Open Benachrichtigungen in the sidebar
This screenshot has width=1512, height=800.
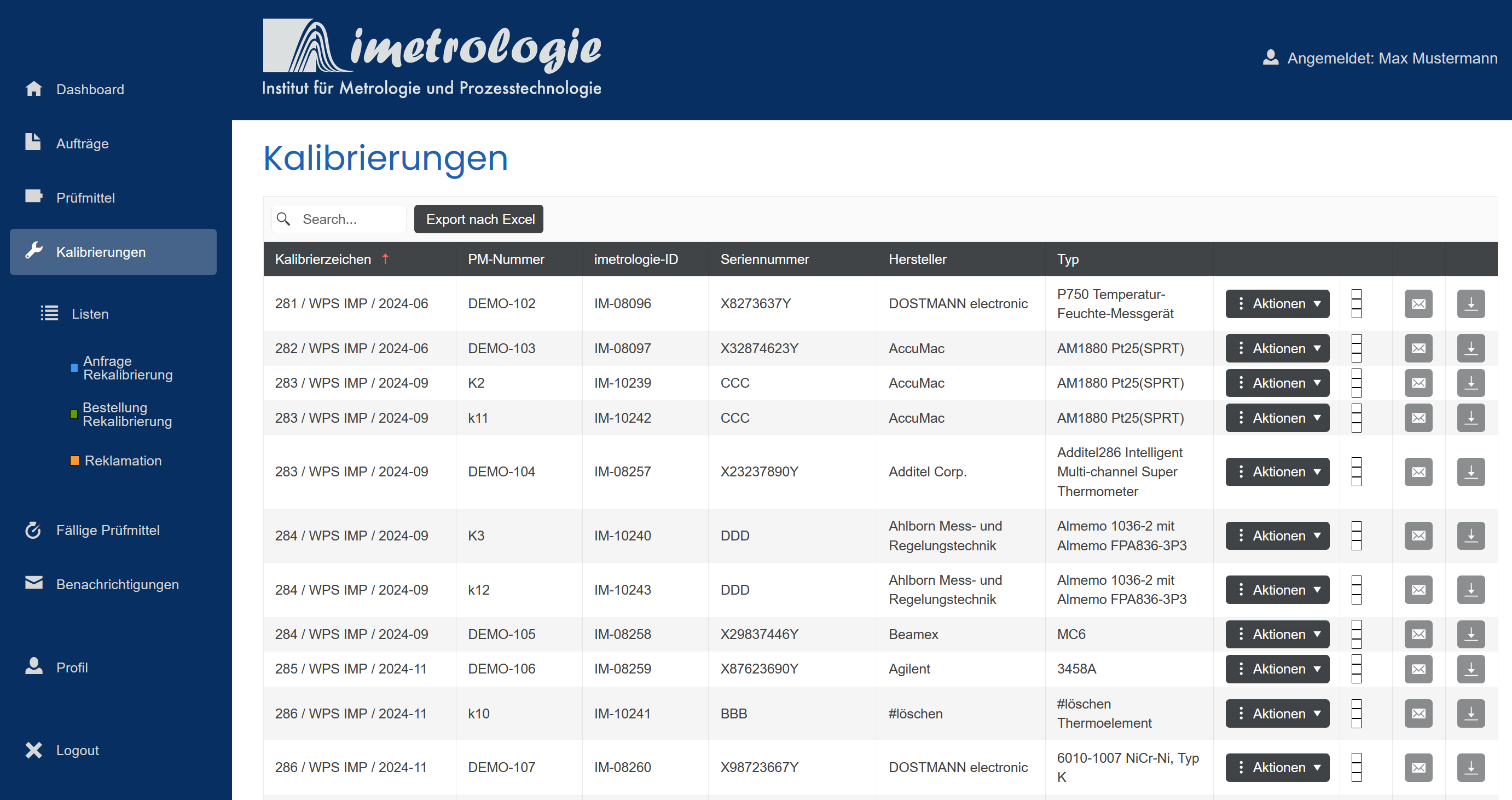[113, 584]
